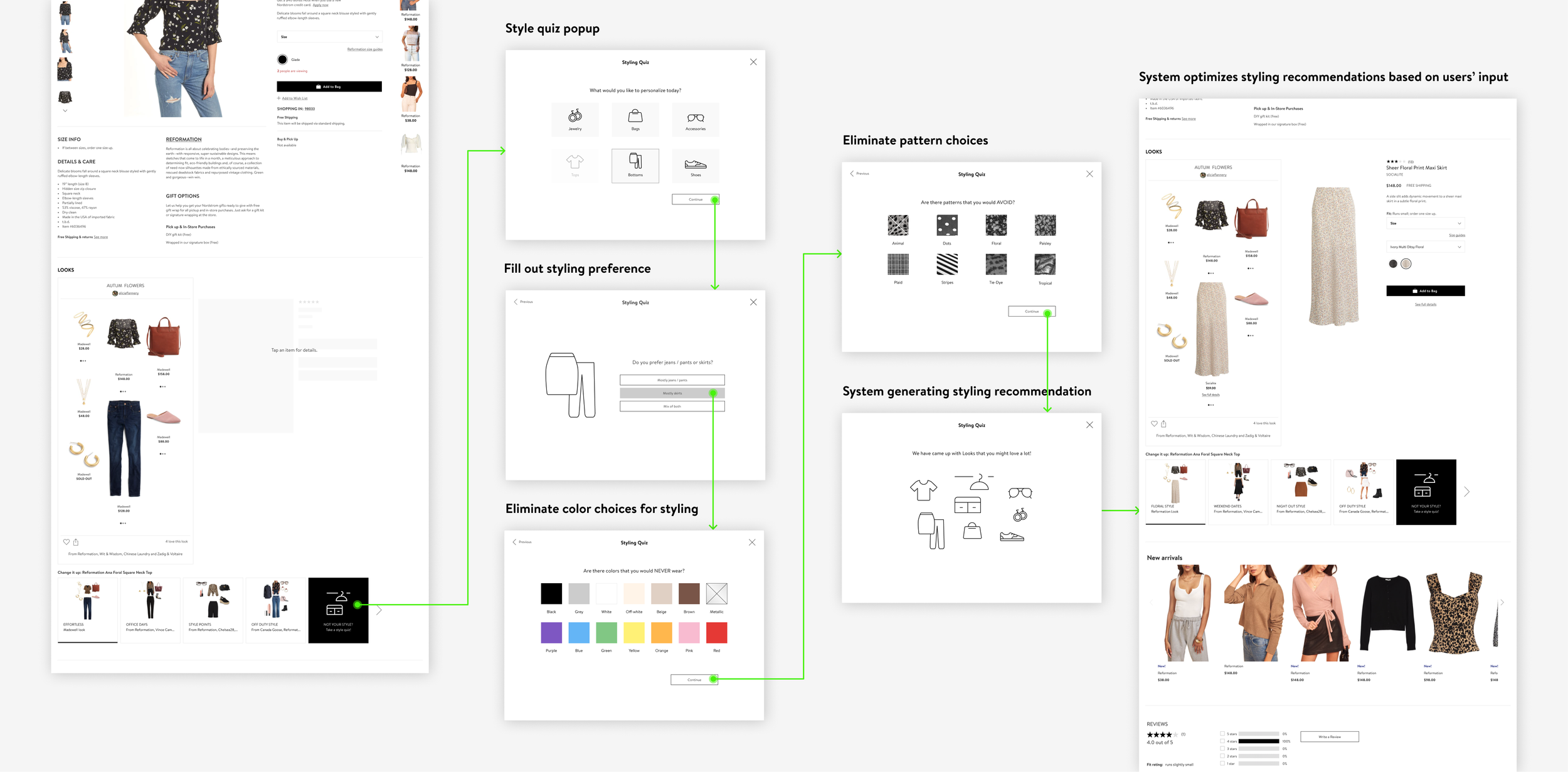Go to Previous in the pattern quiz

859,174
